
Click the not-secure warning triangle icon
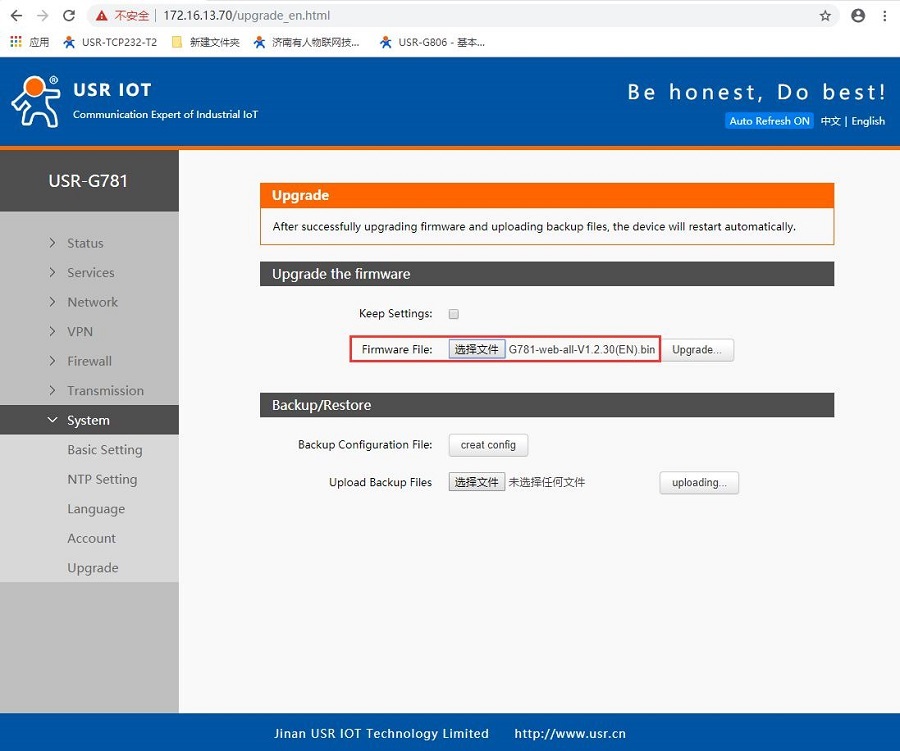click(102, 16)
